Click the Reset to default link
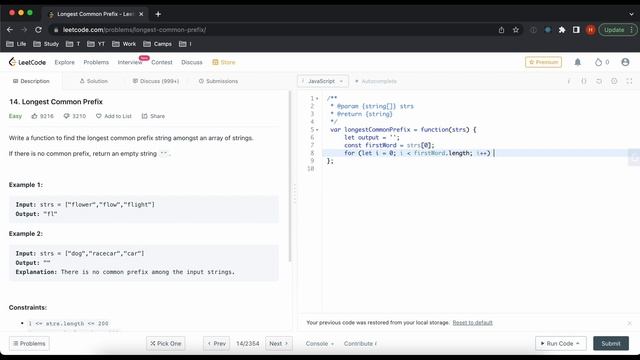The width and height of the screenshot is (640, 360). click(x=472, y=323)
